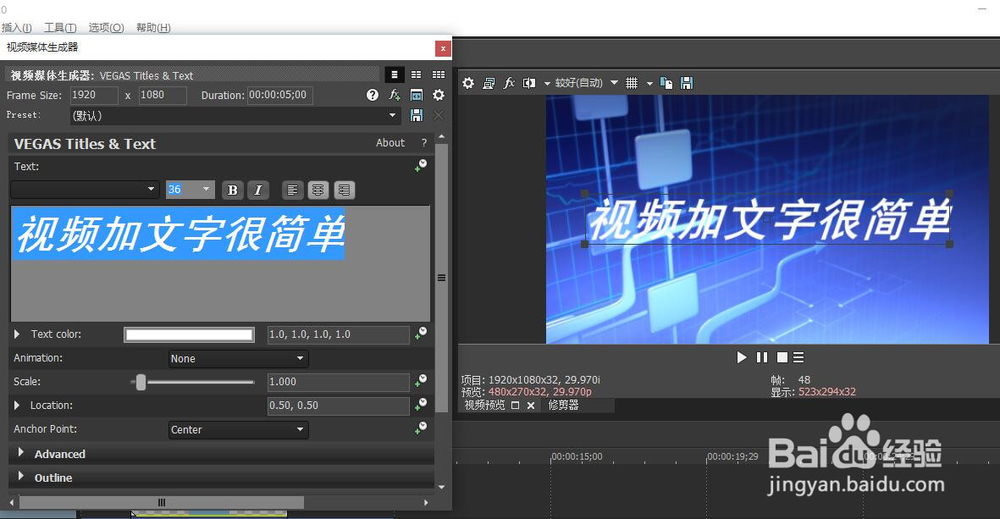The width and height of the screenshot is (1000, 519).
Task: Toggle animation icon for Scale
Action: [x=421, y=381]
